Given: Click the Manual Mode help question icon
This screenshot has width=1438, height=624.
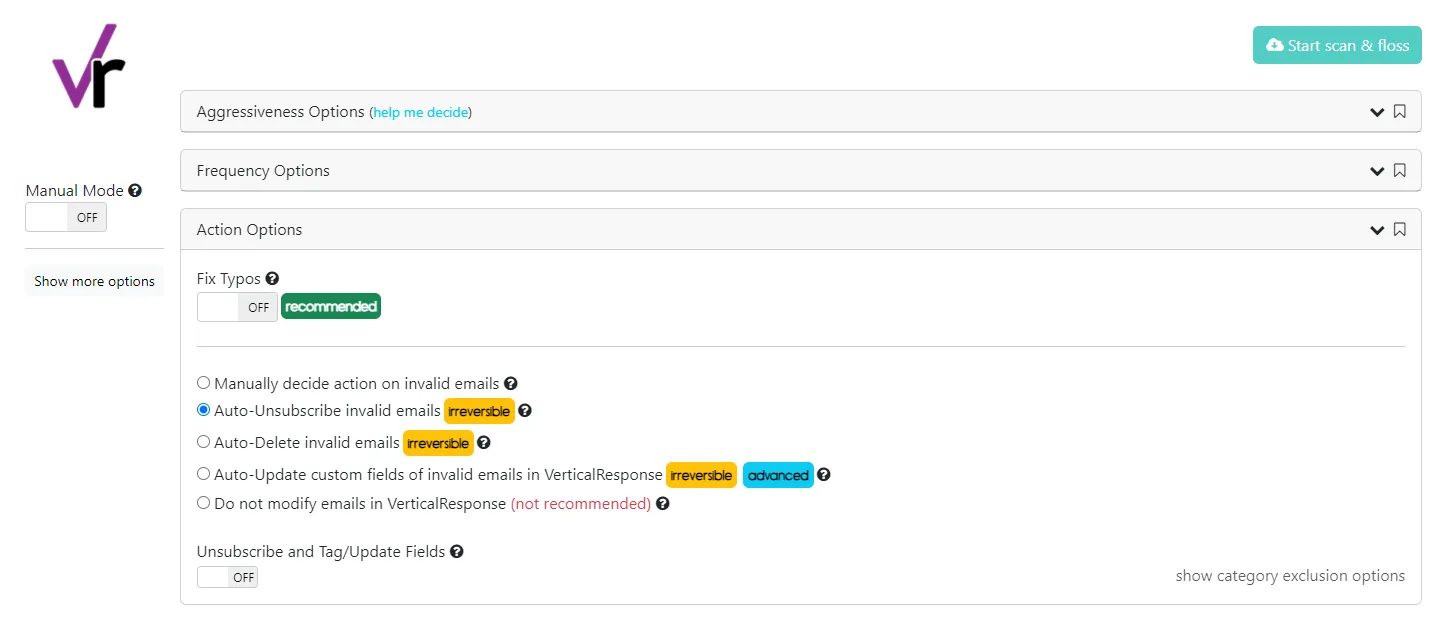Looking at the screenshot, I should point(135,190).
